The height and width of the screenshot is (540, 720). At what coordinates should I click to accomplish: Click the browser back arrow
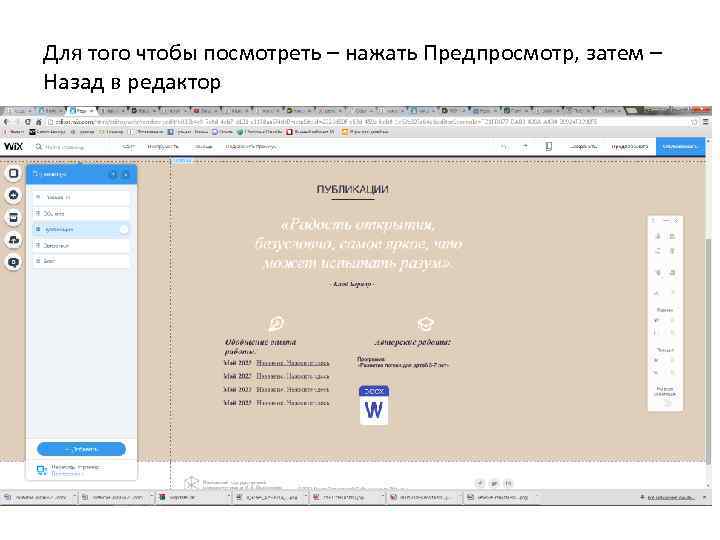click(x=6, y=122)
